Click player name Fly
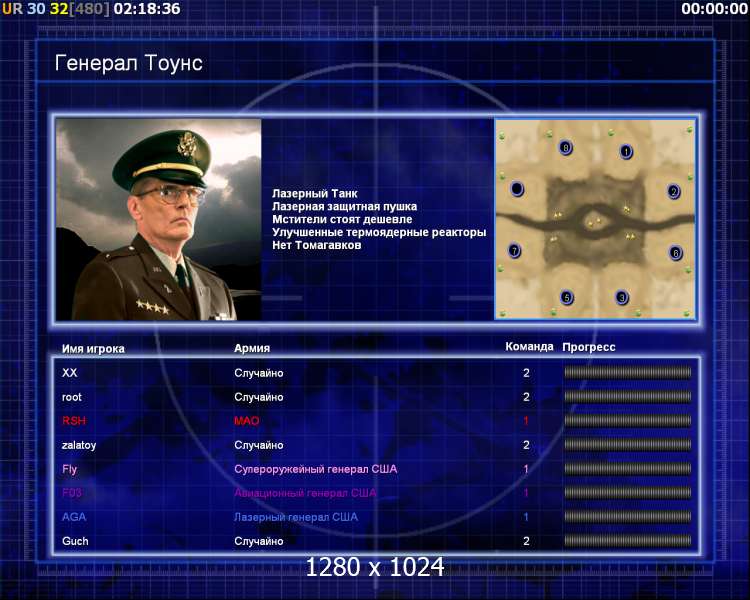This screenshot has height=600, width=750. coord(69,469)
